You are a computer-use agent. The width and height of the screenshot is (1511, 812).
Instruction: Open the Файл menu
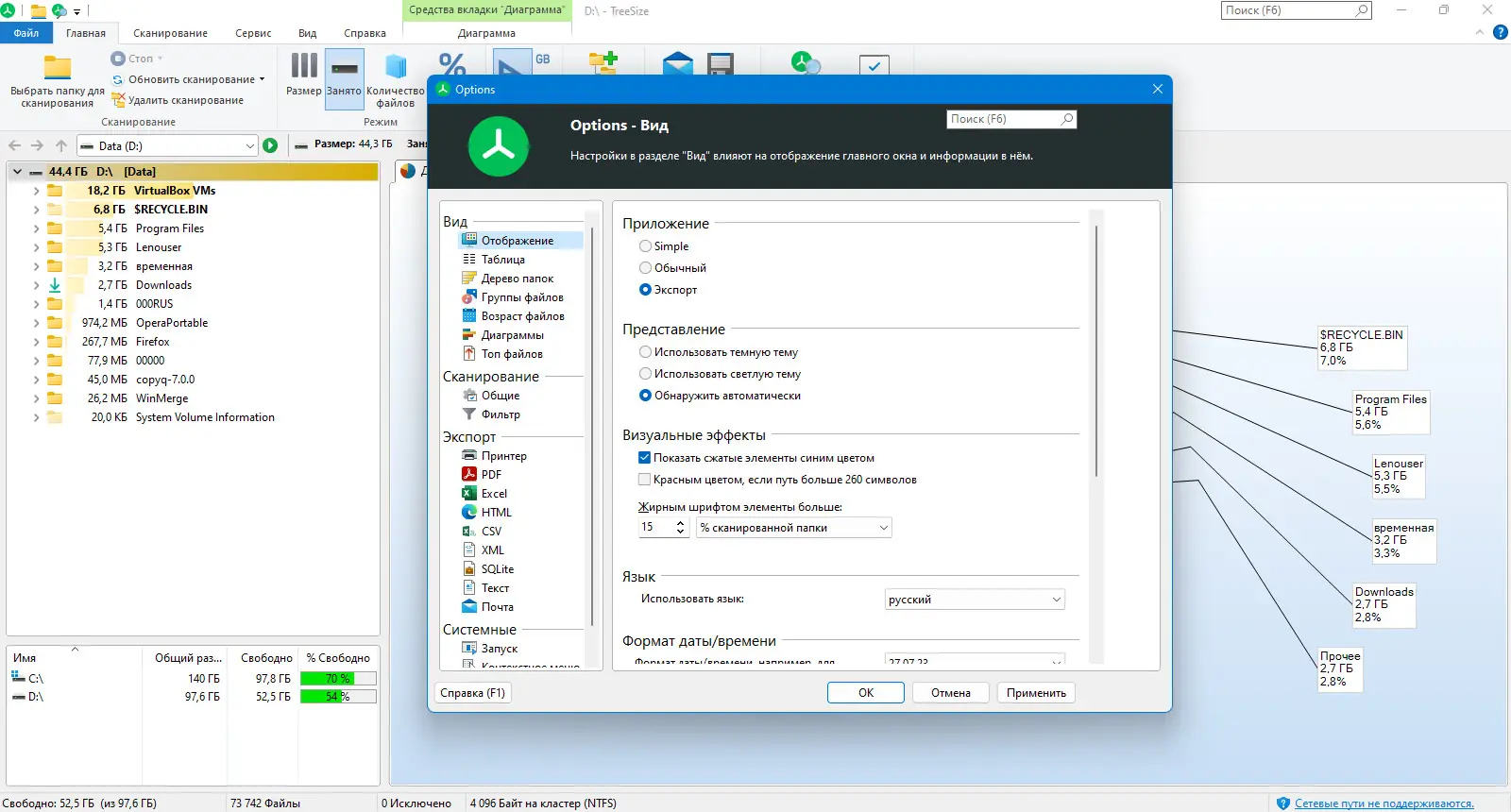[x=26, y=33]
